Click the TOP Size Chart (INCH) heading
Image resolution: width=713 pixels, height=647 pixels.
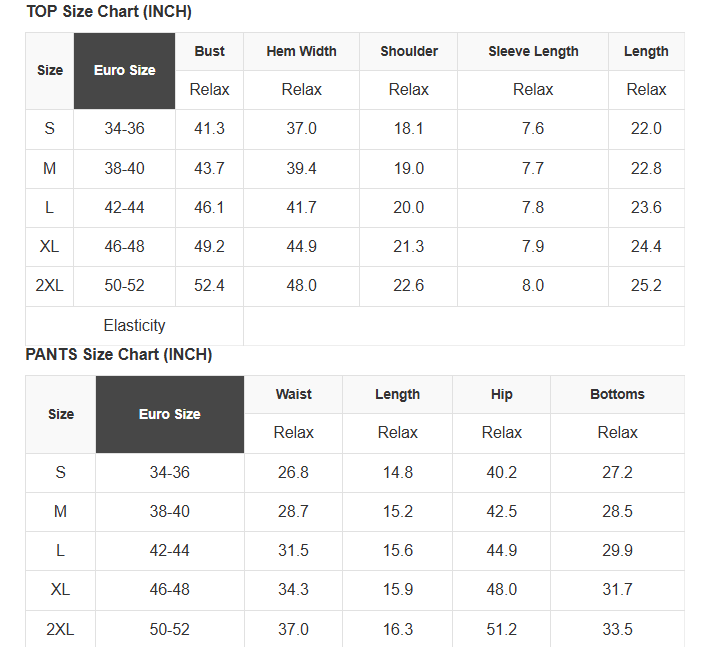click(109, 12)
